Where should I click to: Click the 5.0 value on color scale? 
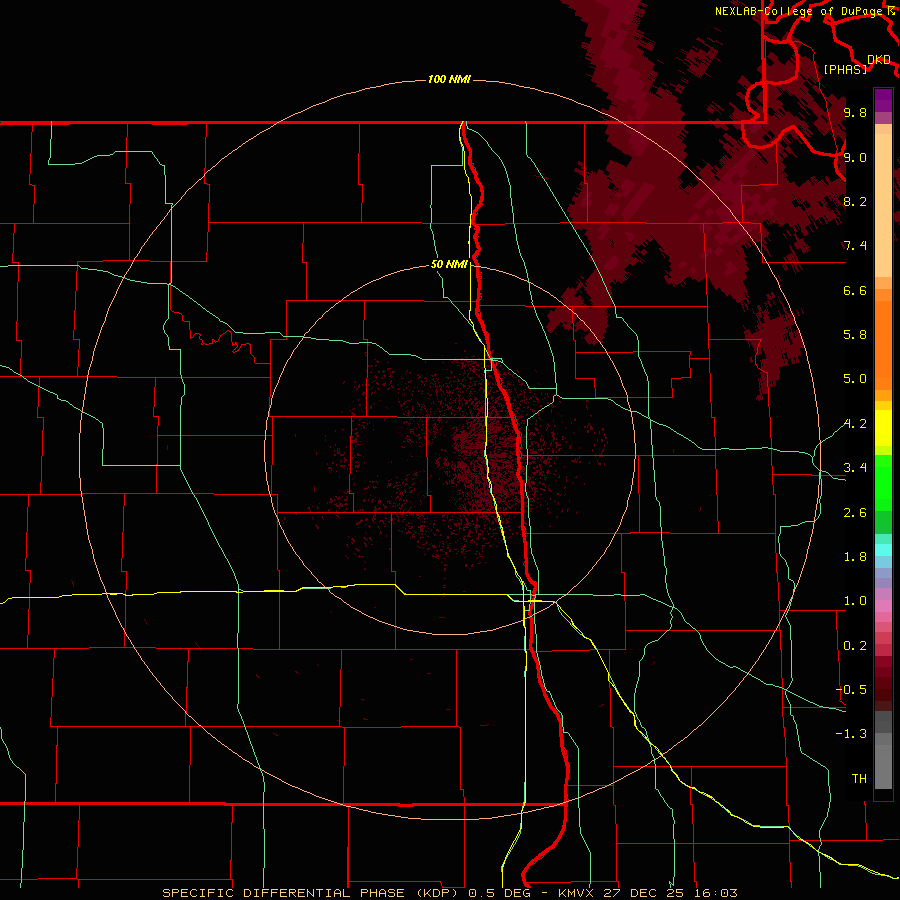855,379
